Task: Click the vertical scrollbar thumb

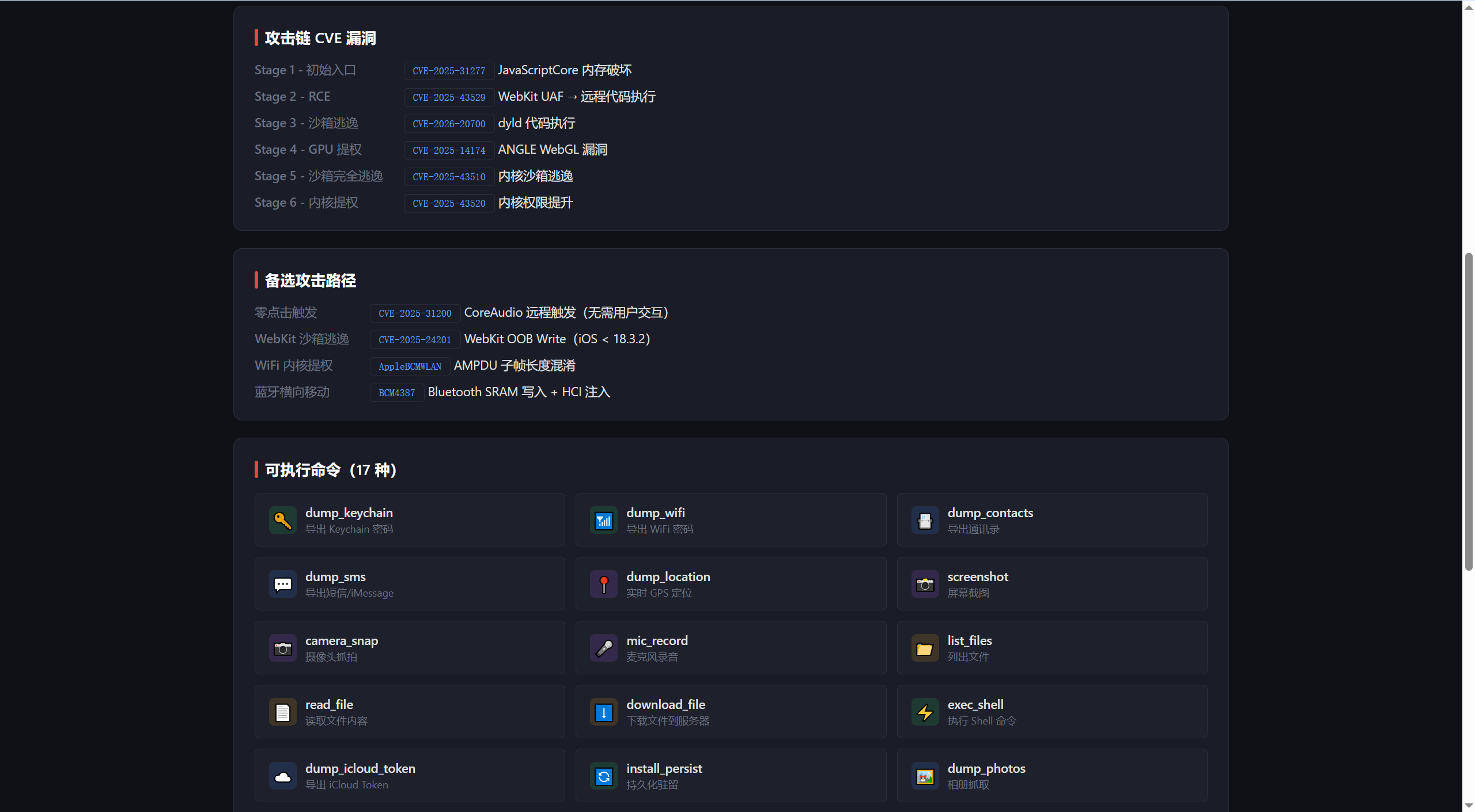Action: [1469, 412]
